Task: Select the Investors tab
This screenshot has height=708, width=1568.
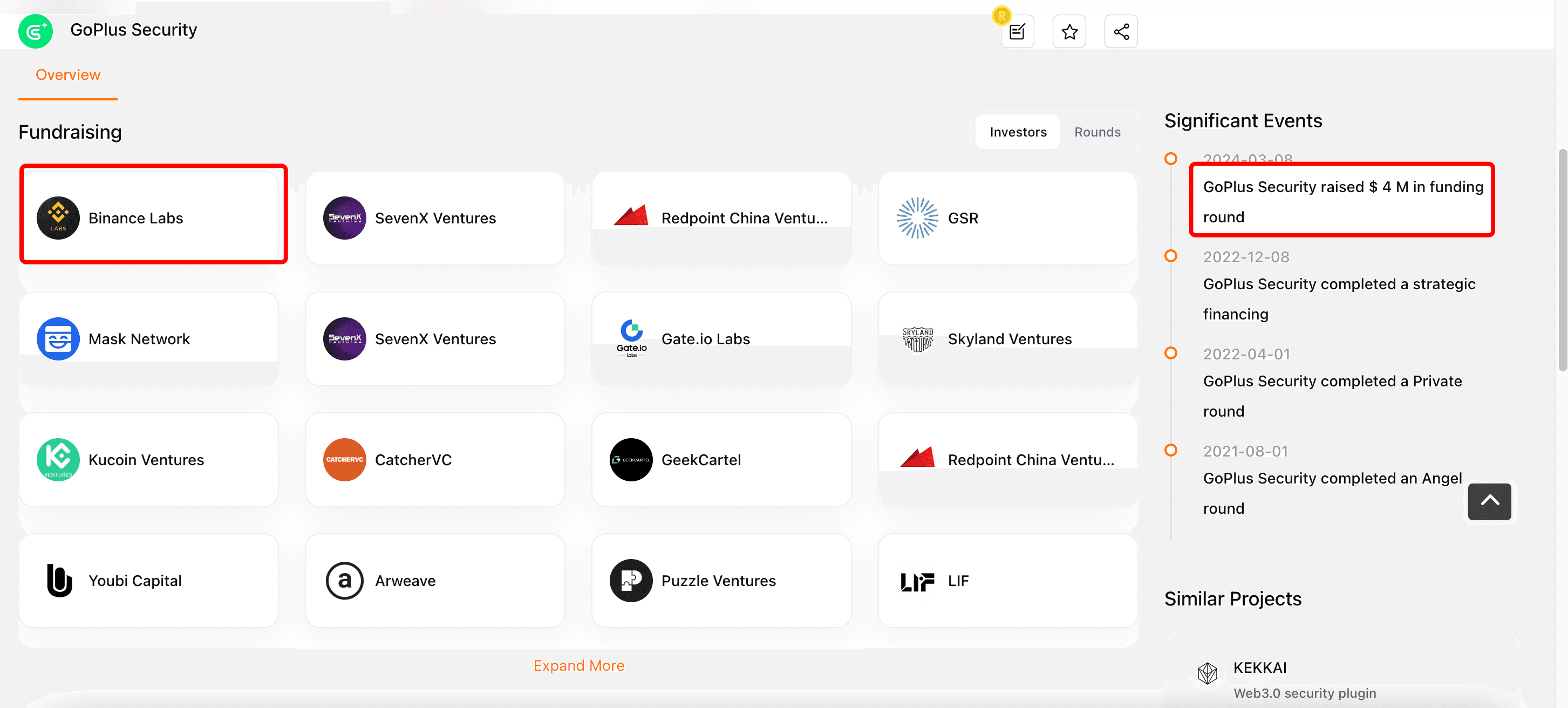Action: click(1018, 132)
